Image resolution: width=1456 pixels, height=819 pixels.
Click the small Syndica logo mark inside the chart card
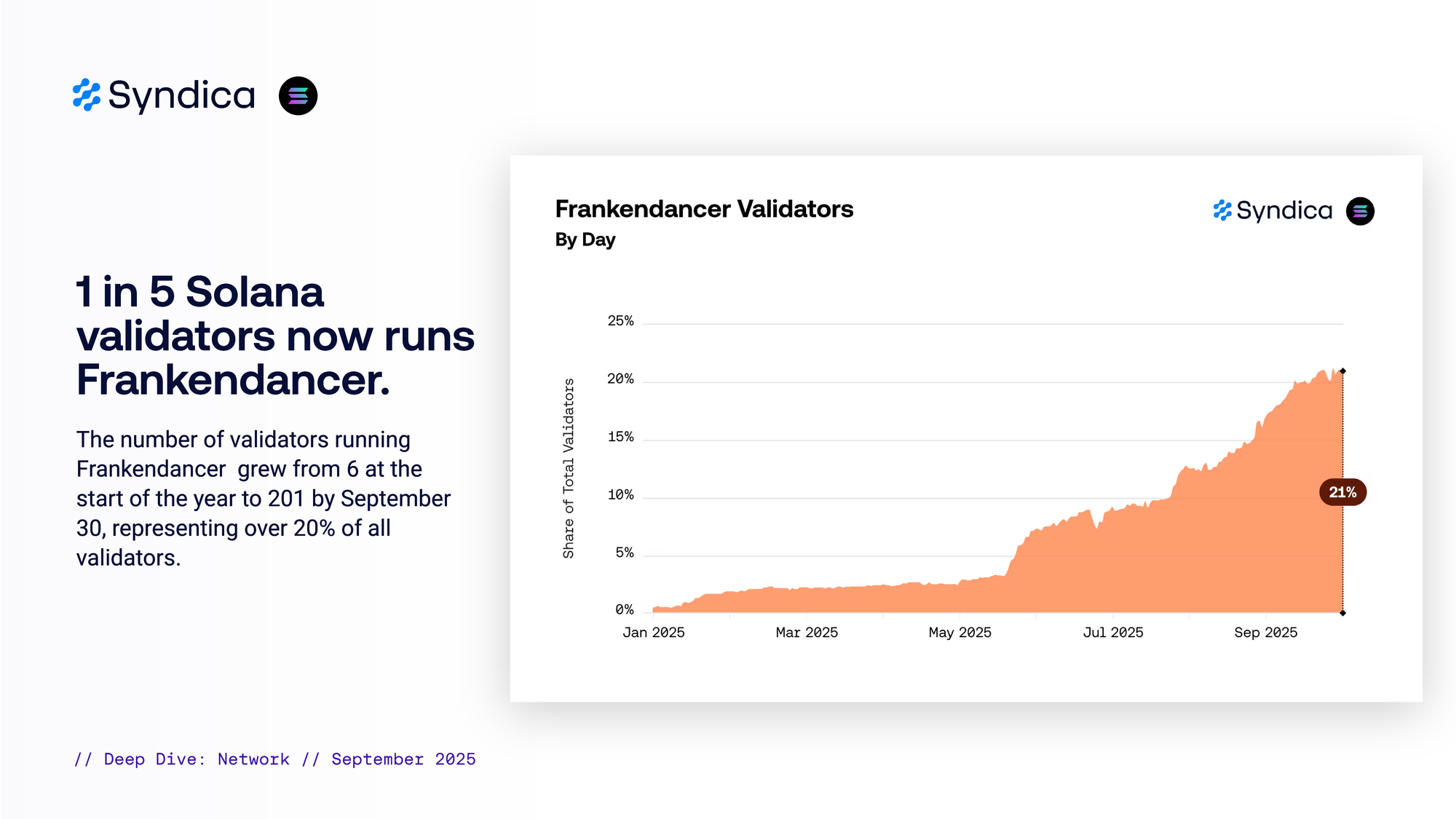(1222, 210)
